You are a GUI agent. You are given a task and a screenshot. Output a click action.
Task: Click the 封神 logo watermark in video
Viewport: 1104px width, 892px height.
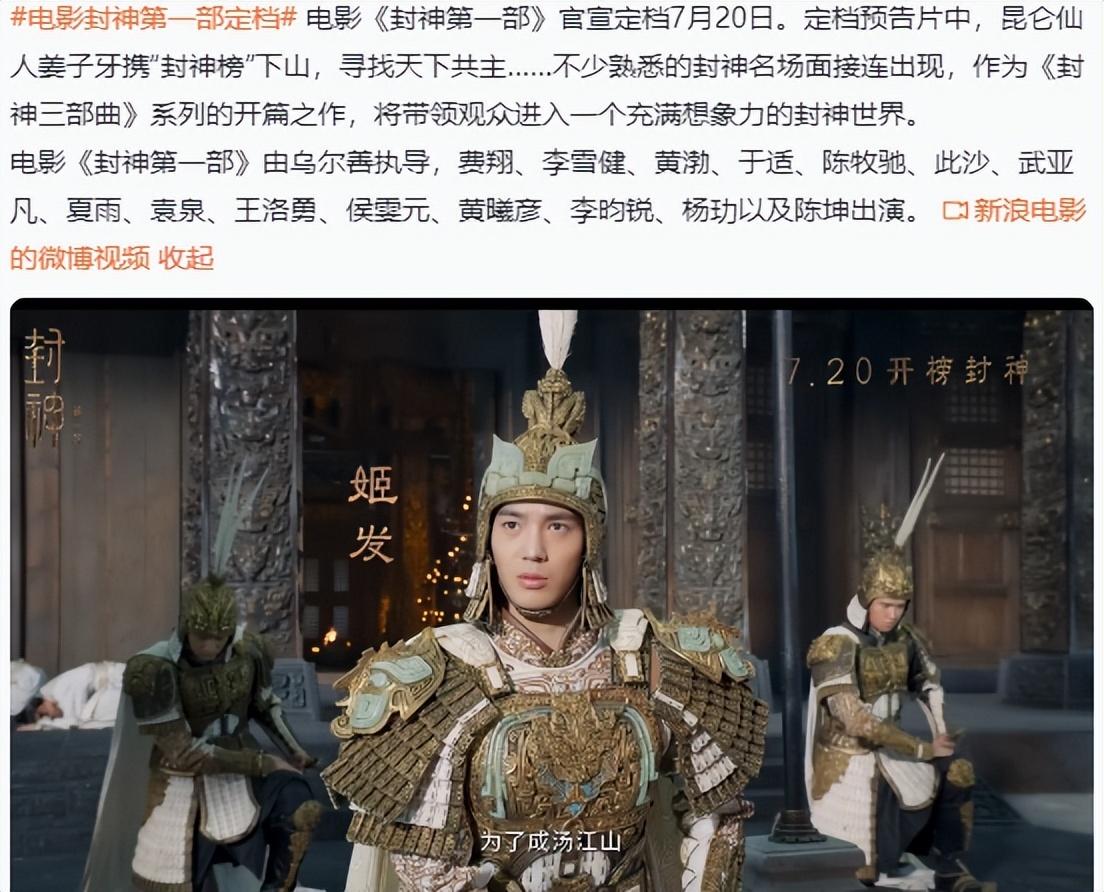click(46, 388)
